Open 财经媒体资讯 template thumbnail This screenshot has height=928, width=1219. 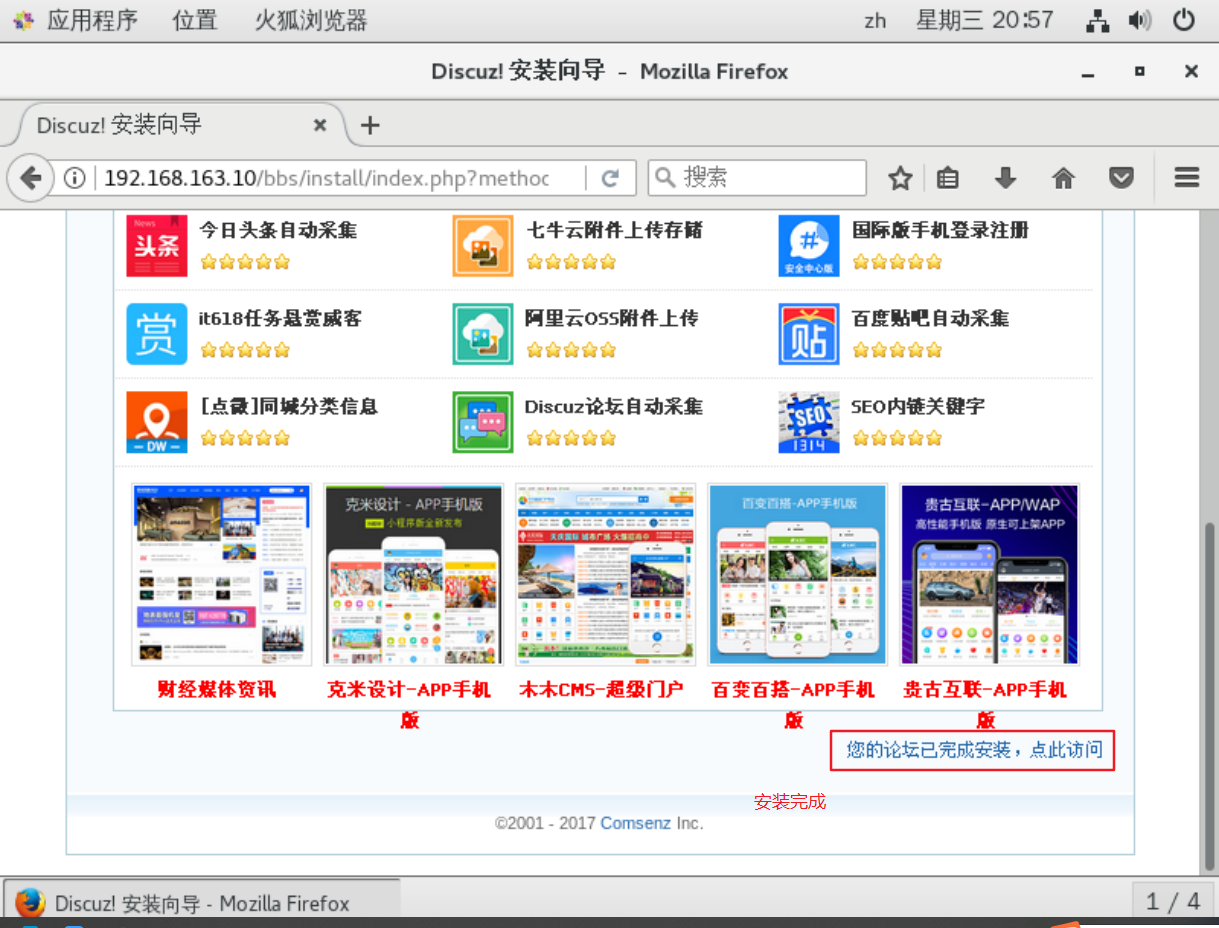pos(221,574)
